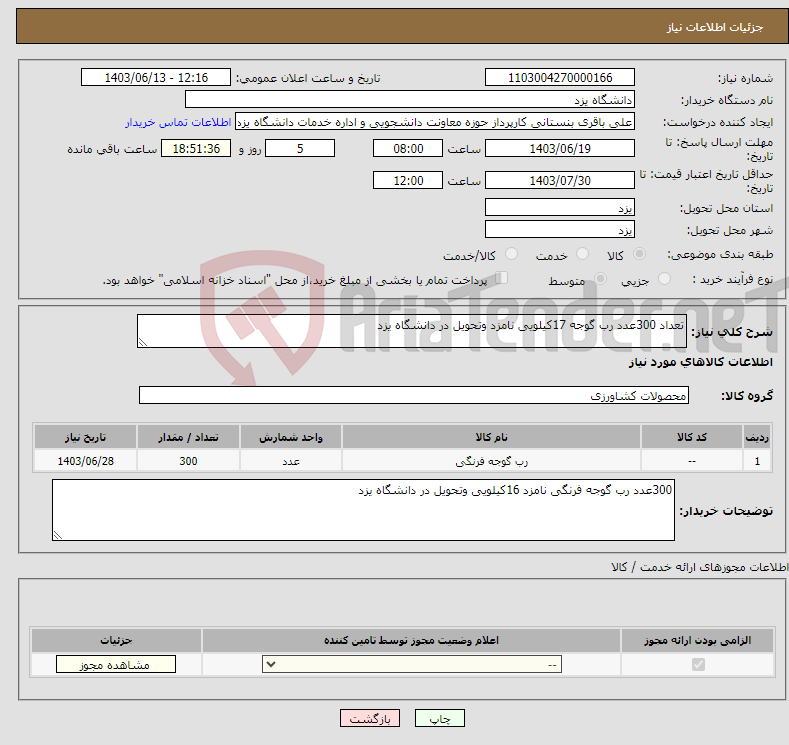Click the واحد شمارش column header
Image resolution: width=789 pixels, height=745 pixels.
click(x=291, y=437)
